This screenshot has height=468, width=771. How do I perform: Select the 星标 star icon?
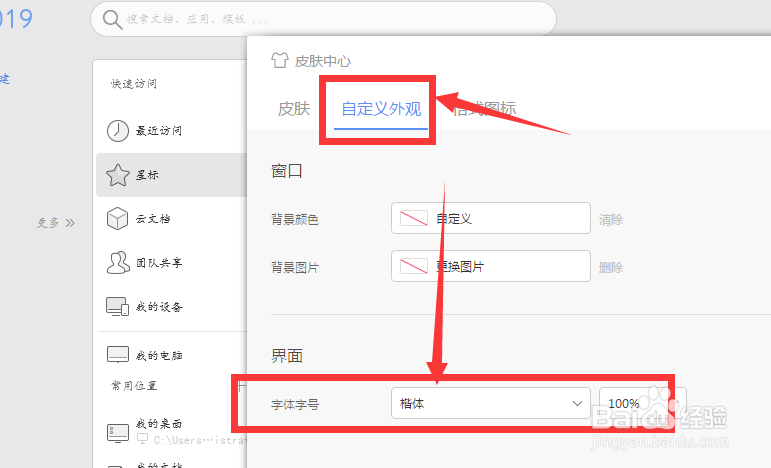click(118, 175)
